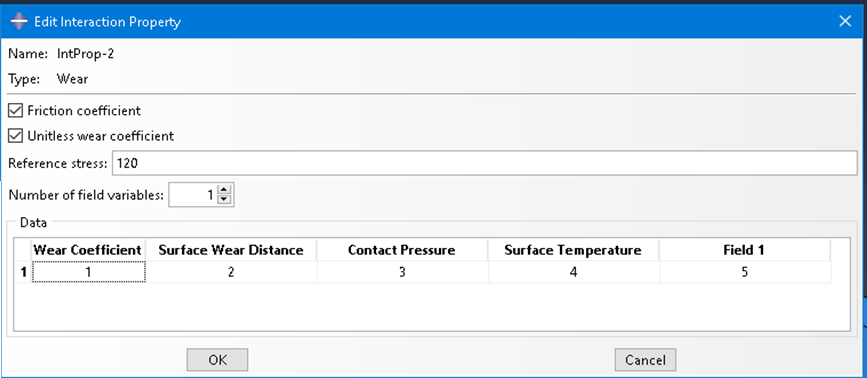Click the Reference stress input field
The height and width of the screenshot is (378, 867).
484,164
